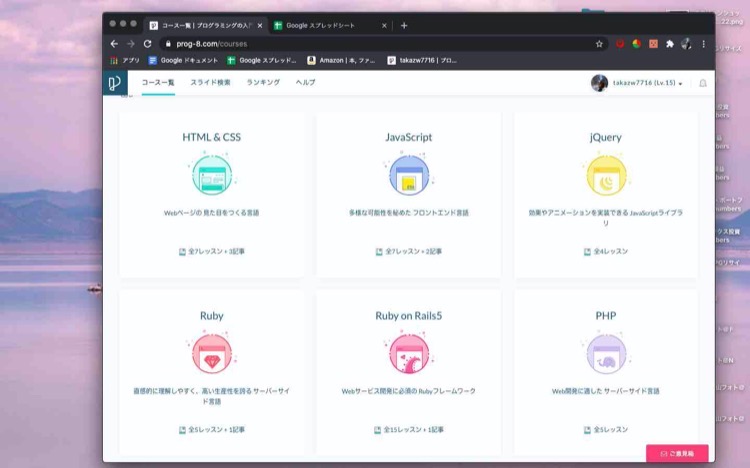The width and height of the screenshot is (750, 468).
Task: Click the Web開発に適した サーバーサイド言語 description
Action: (x=606, y=391)
